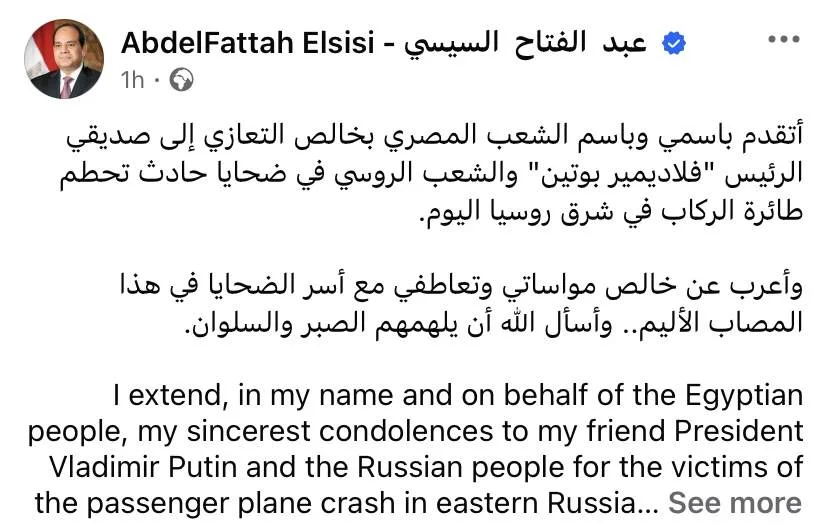Screen dimensions: 828x529
Task: Open the AbdelFattah Elsisi page name link
Action: pyautogui.click(x=248, y=43)
